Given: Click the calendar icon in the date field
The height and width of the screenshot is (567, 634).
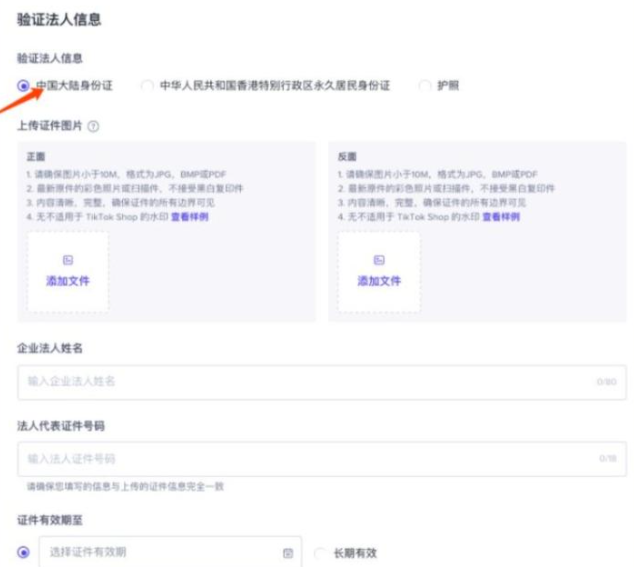Looking at the screenshot, I should tap(288, 553).
